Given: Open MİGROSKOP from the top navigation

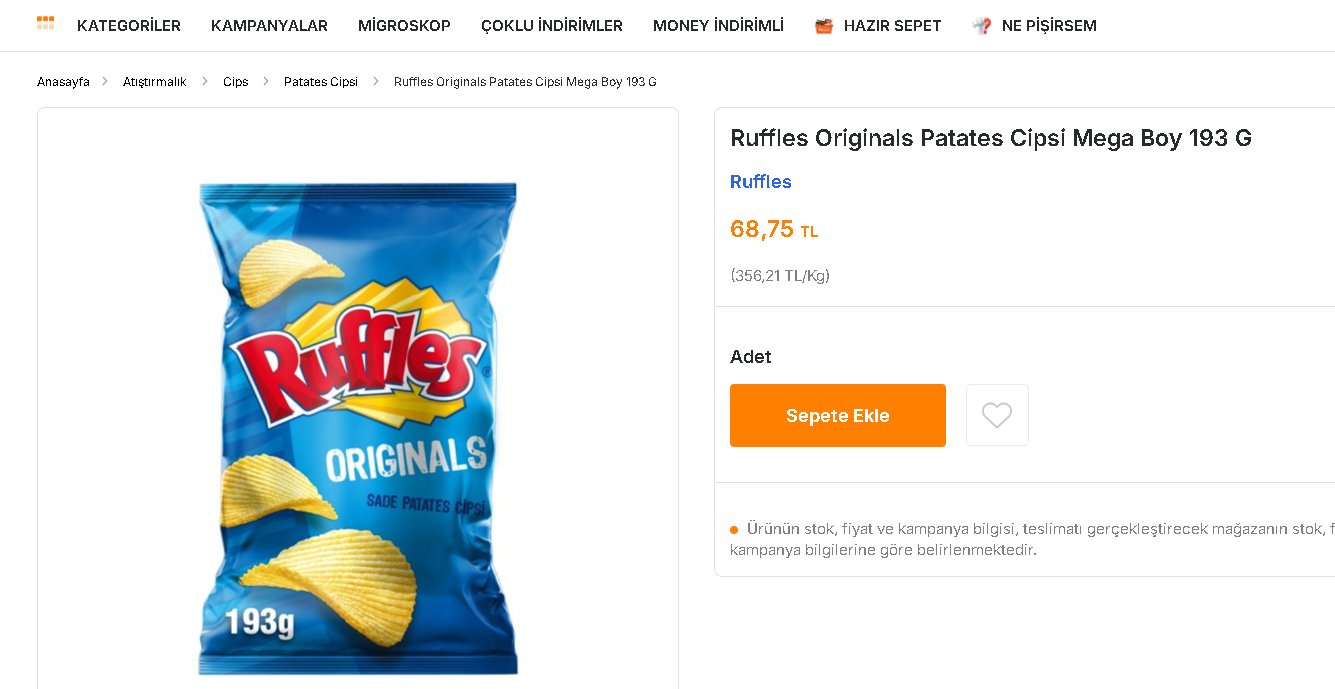Looking at the screenshot, I should pos(404,26).
